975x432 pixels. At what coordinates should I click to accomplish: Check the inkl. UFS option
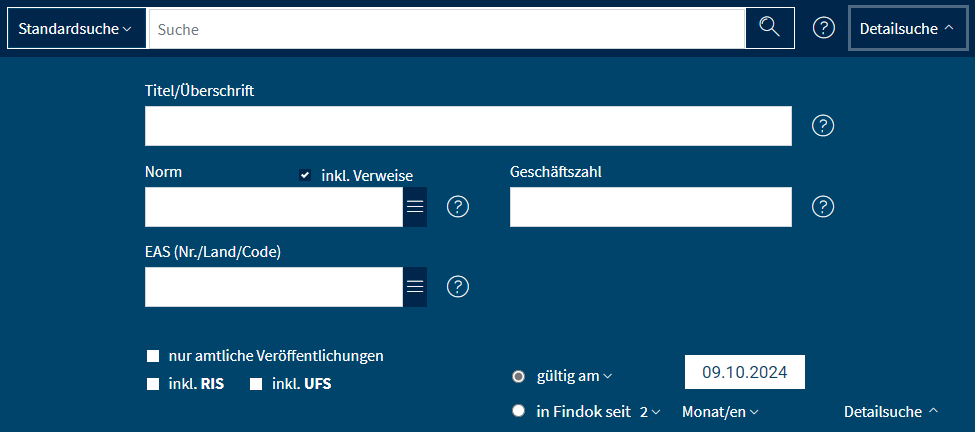(256, 383)
